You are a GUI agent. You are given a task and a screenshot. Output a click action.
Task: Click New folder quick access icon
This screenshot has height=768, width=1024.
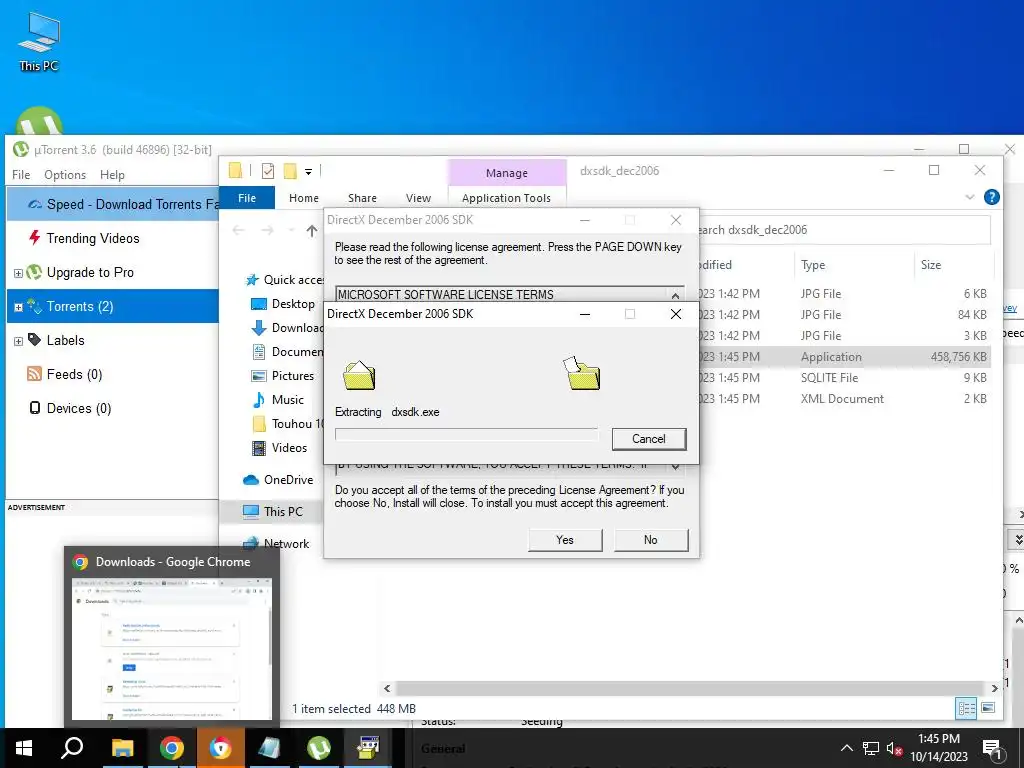290,171
